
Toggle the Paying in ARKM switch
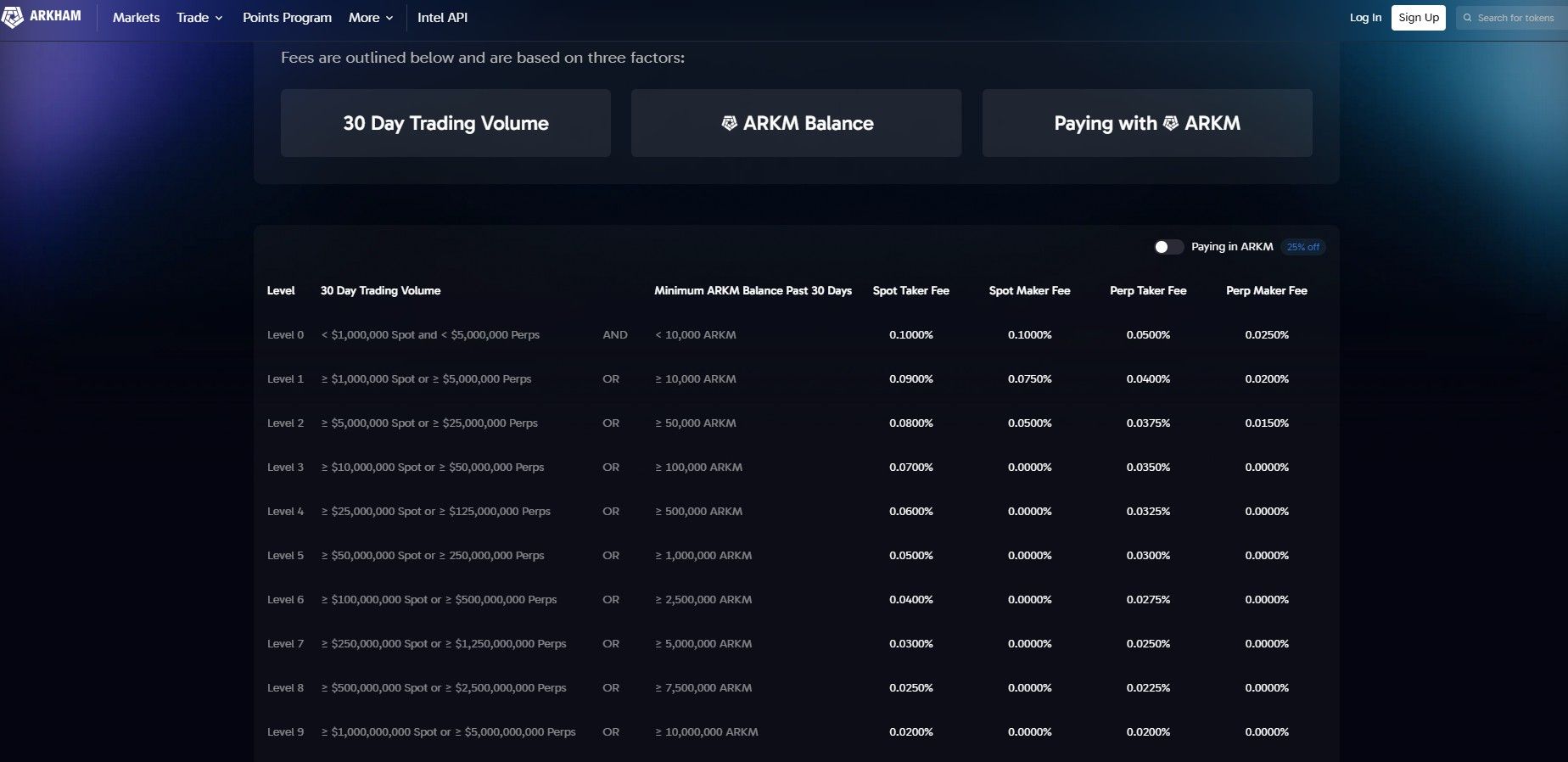tap(1168, 247)
